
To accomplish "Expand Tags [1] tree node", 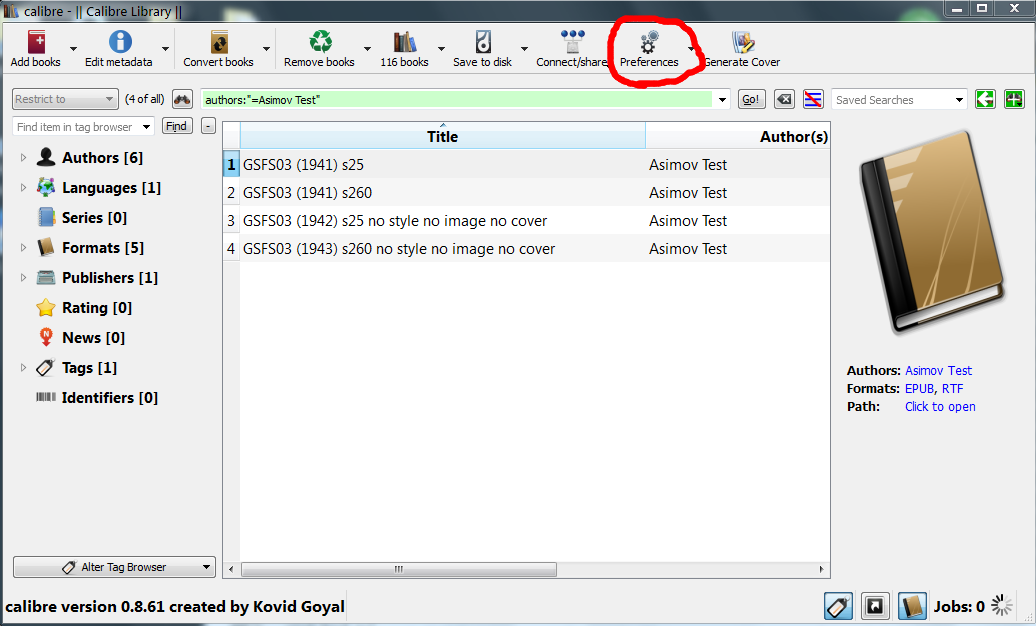I will 23,368.
